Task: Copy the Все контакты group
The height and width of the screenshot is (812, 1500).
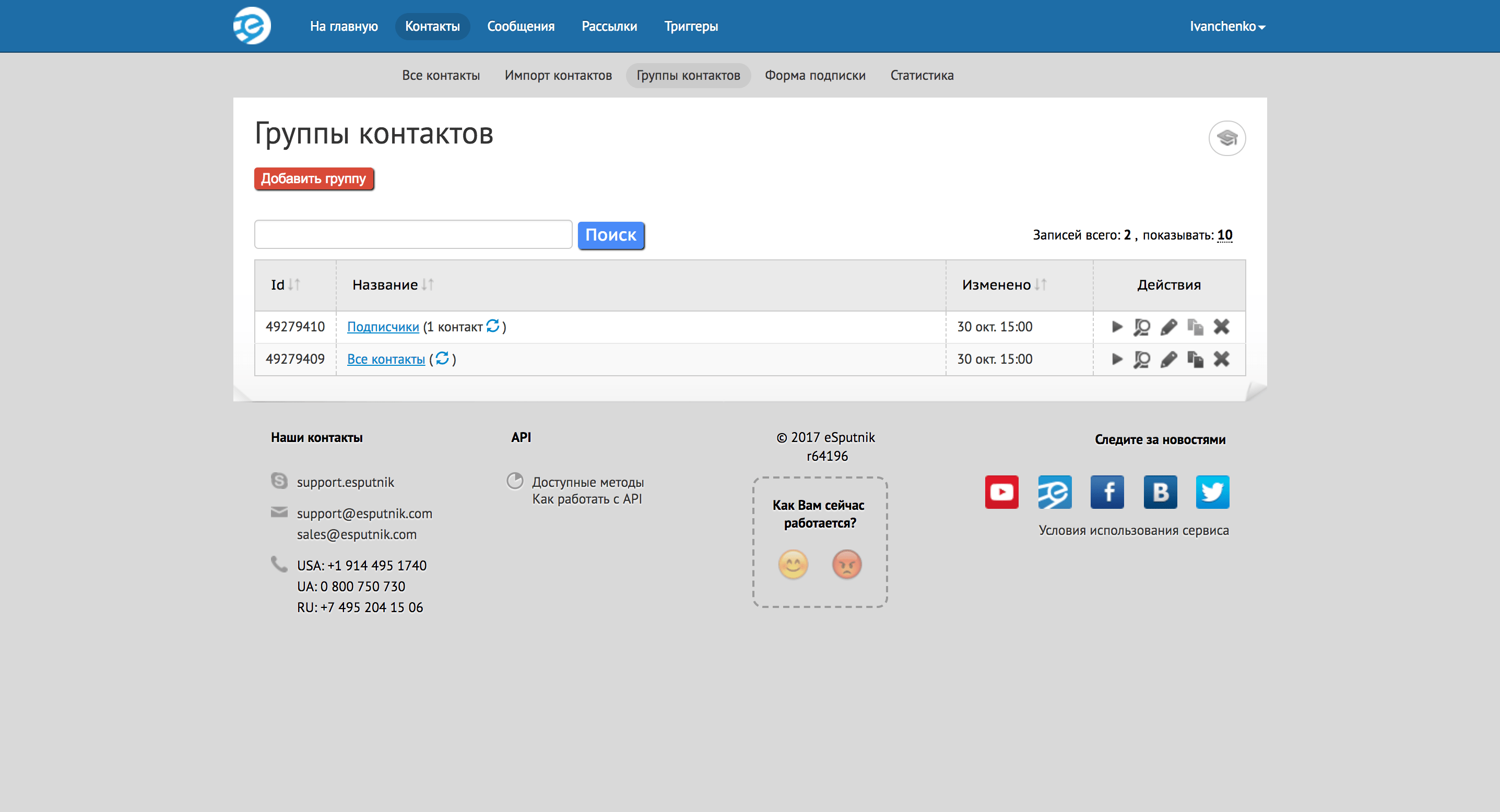Action: 1195,359
